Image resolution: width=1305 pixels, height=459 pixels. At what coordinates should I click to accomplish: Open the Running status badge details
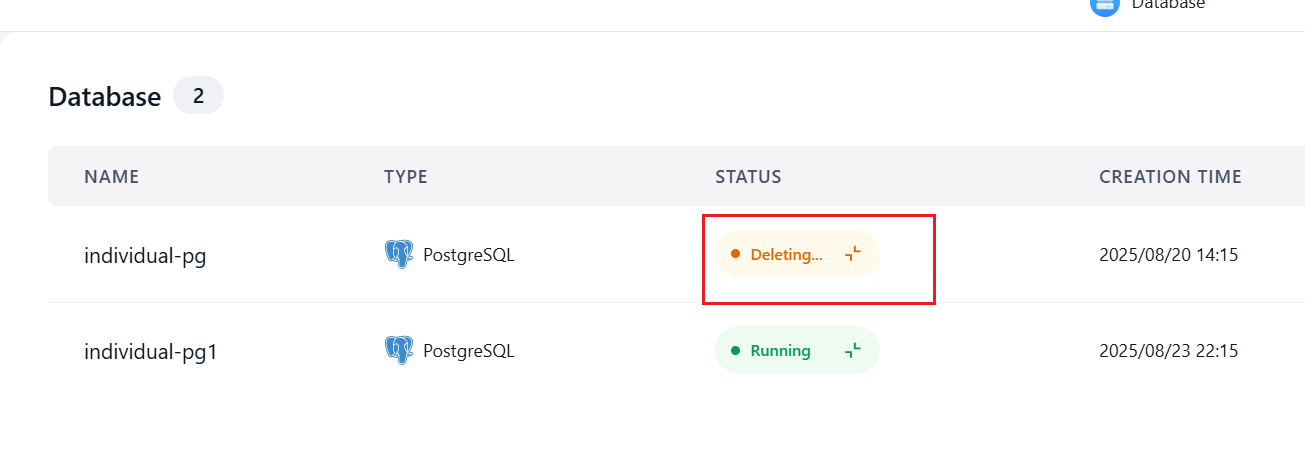[x=797, y=350]
